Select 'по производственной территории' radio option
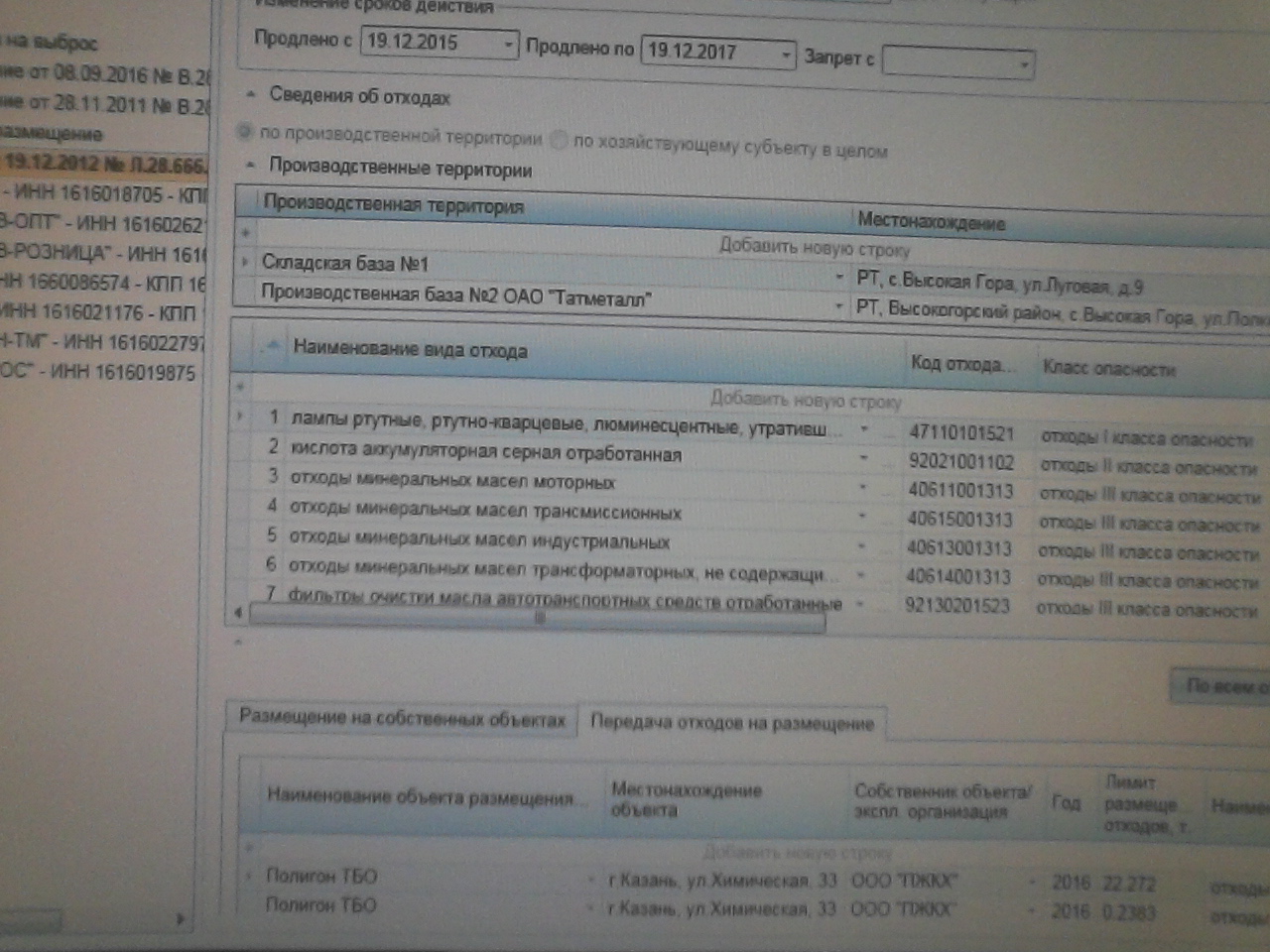This screenshot has width=1270, height=952. click(x=243, y=132)
